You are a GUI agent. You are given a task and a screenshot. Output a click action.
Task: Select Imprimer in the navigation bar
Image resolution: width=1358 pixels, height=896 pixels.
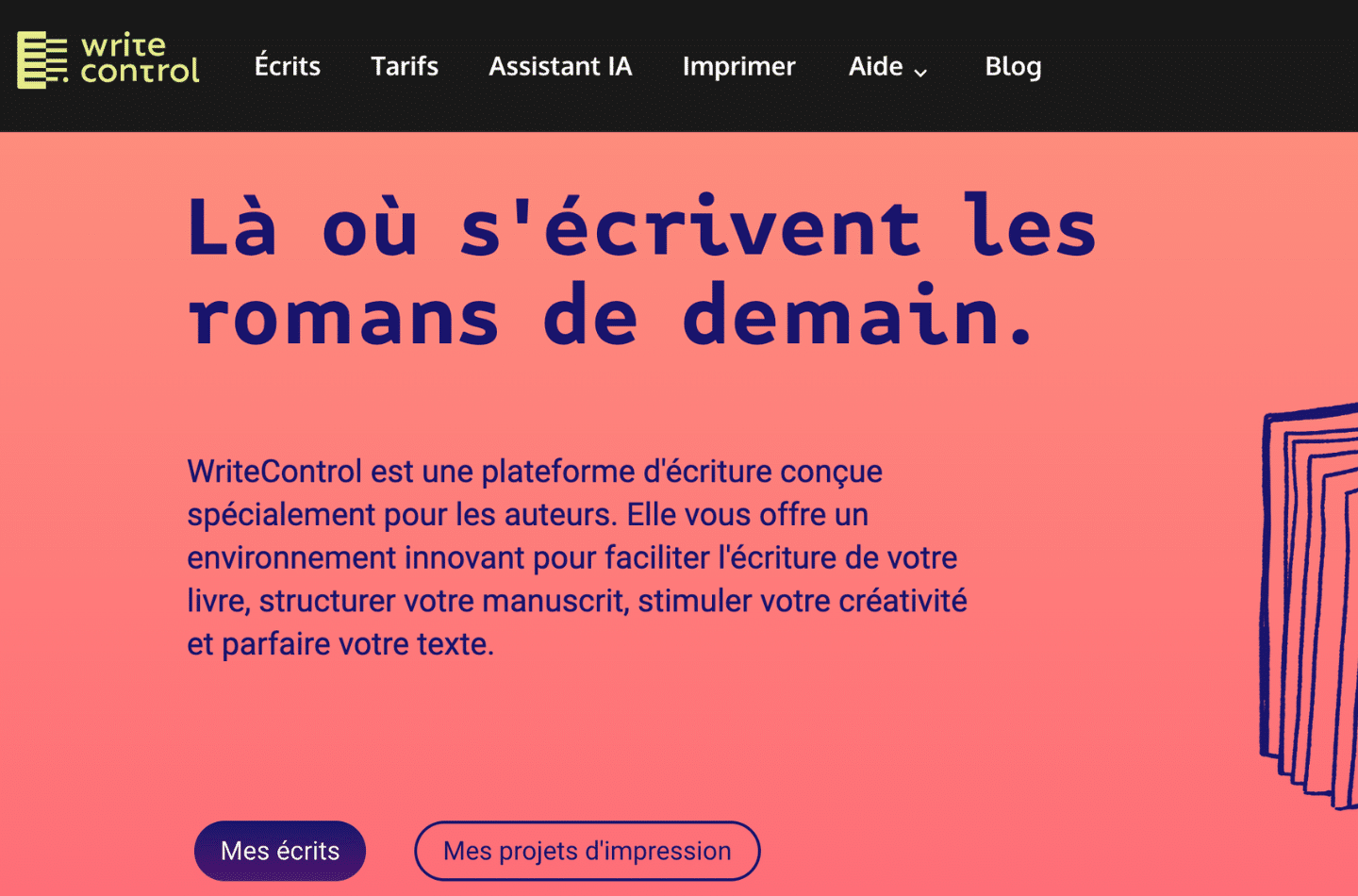pos(738,66)
